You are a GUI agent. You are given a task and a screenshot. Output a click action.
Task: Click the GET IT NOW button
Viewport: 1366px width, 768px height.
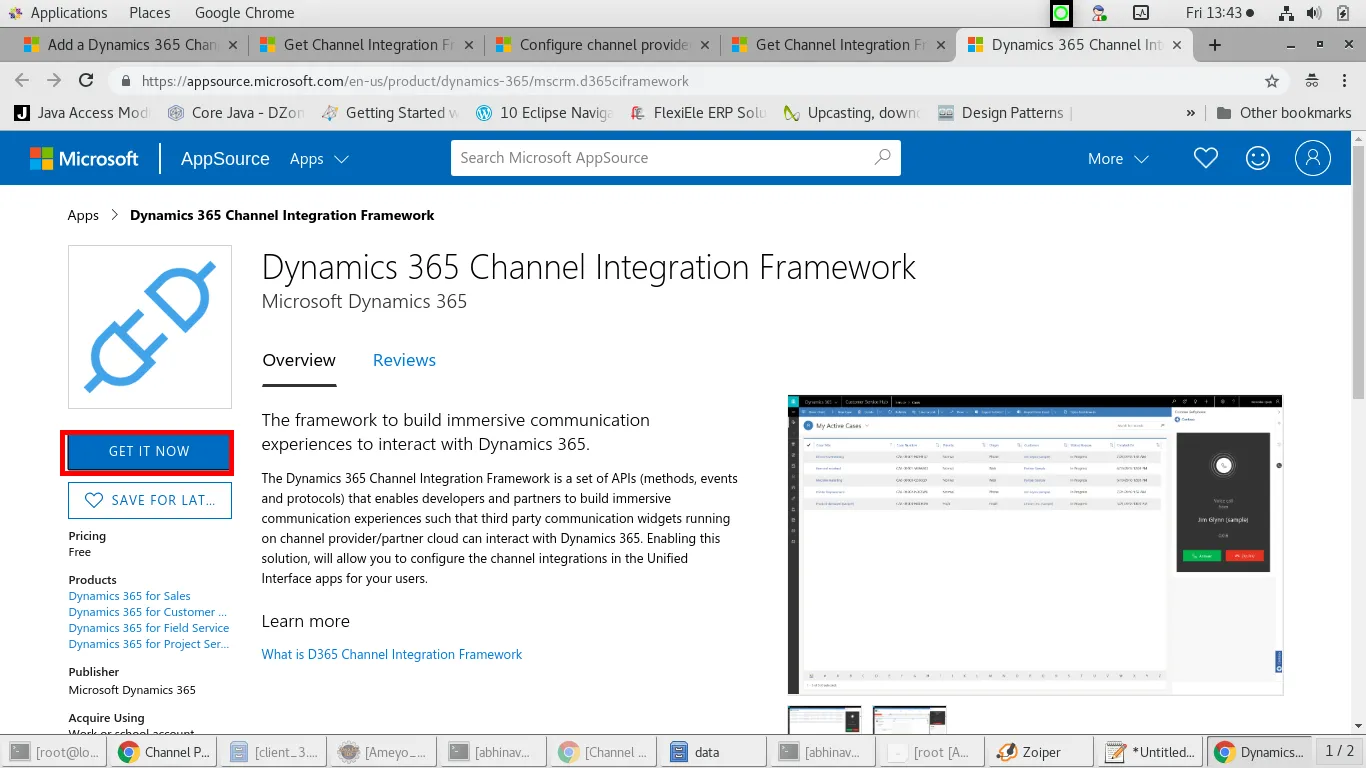pos(149,452)
